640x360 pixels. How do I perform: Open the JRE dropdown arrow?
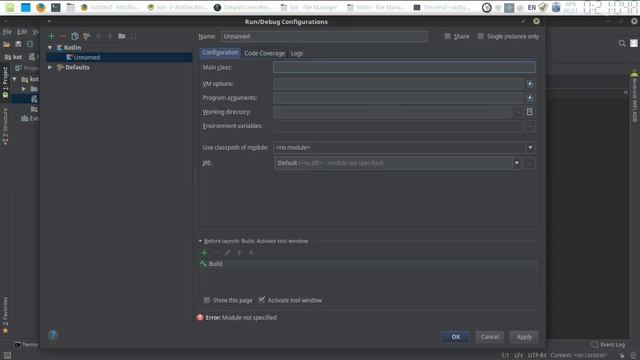pos(516,163)
